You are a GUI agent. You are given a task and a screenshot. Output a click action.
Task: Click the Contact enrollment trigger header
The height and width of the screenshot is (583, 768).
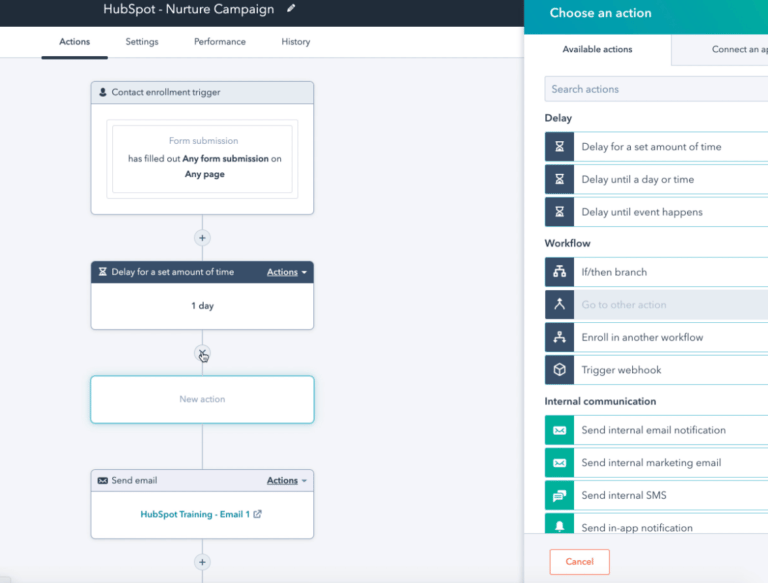(202, 93)
